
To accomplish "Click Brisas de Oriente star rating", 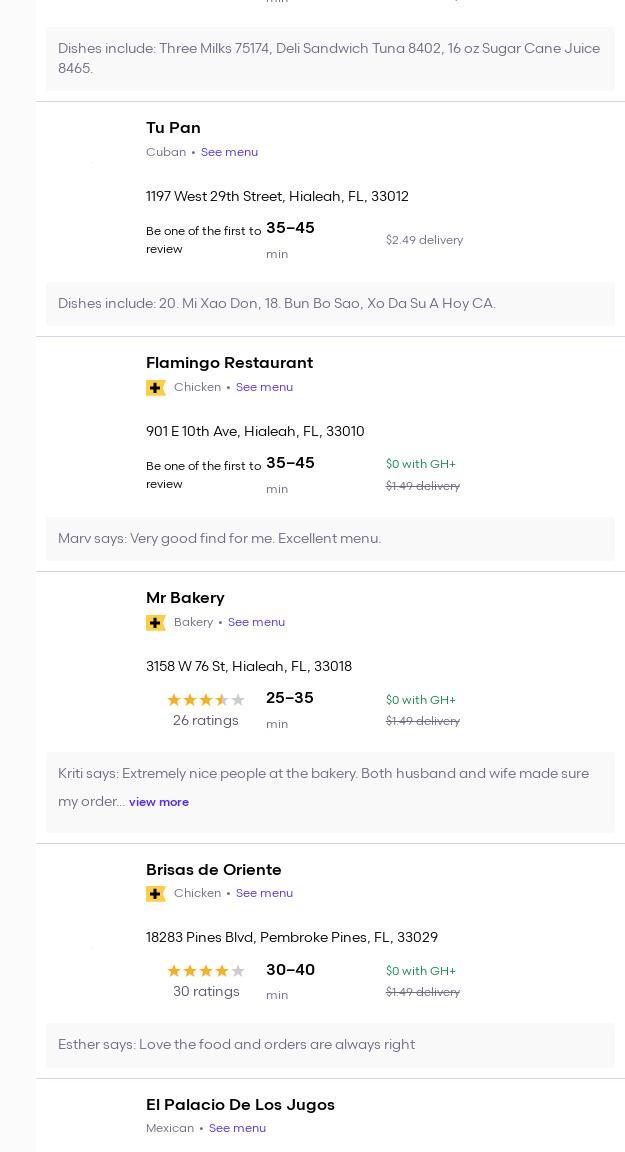I will coord(205,971).
